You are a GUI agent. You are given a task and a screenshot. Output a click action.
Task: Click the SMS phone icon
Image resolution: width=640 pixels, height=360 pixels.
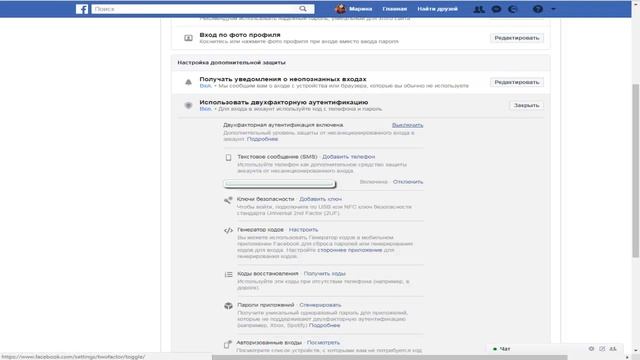[228, 158]
